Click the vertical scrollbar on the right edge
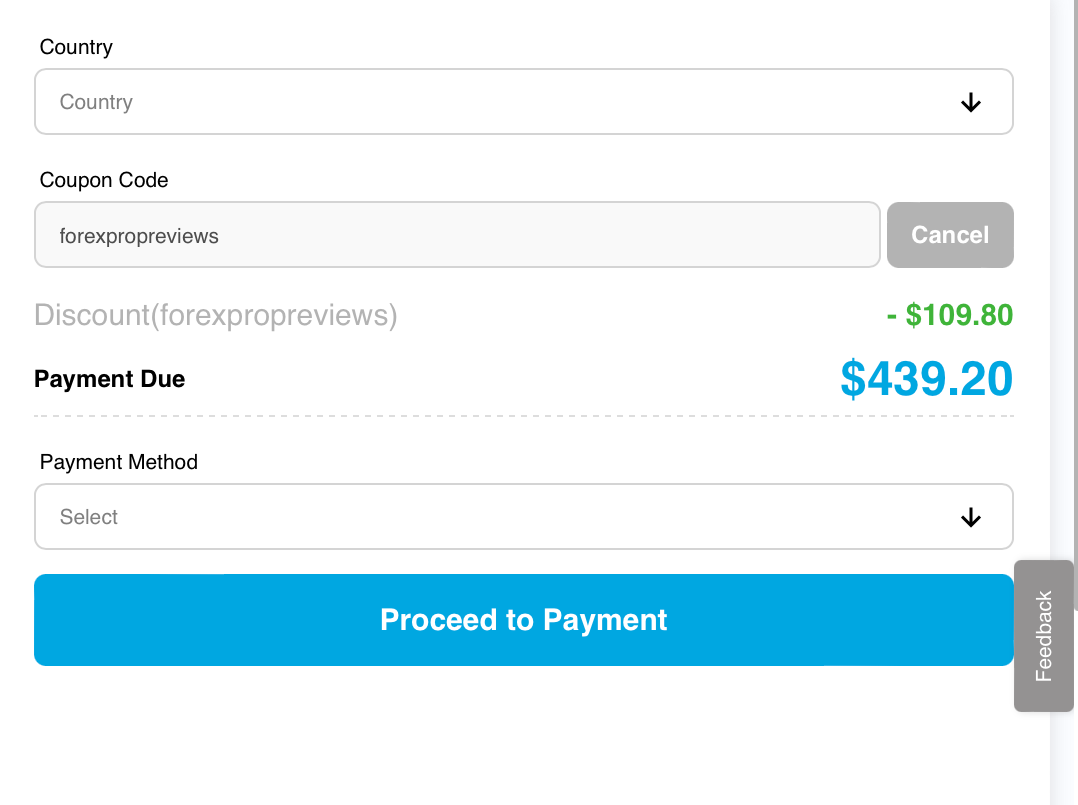Image resolution: width=1078 pixels, height=805 pixels. pyautogui.click(x=1063, y=300)
